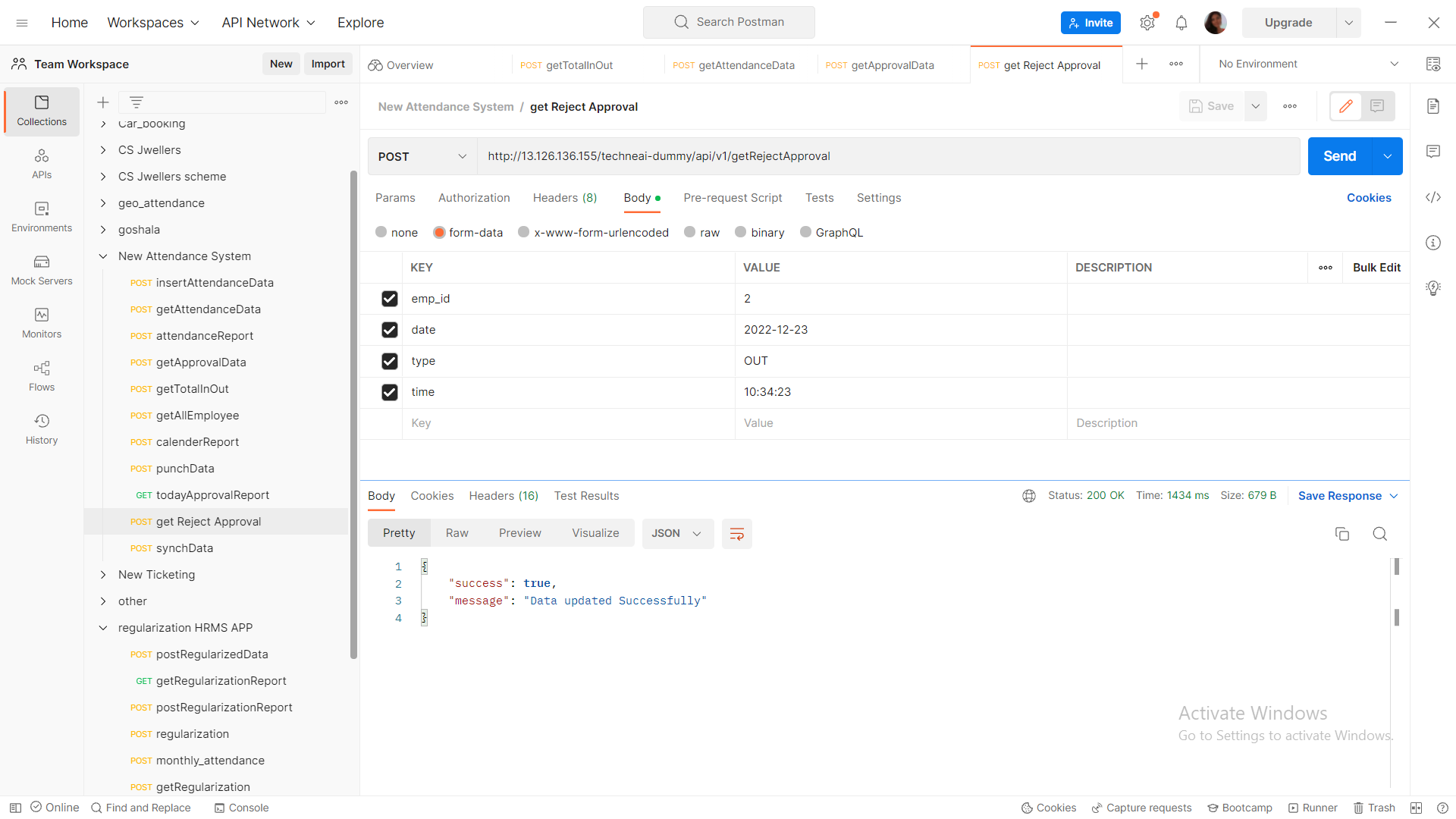The width and height of the screenshot is (1456, 819).
Task: Create new collection with plus icon
Action: click(103, 102)
